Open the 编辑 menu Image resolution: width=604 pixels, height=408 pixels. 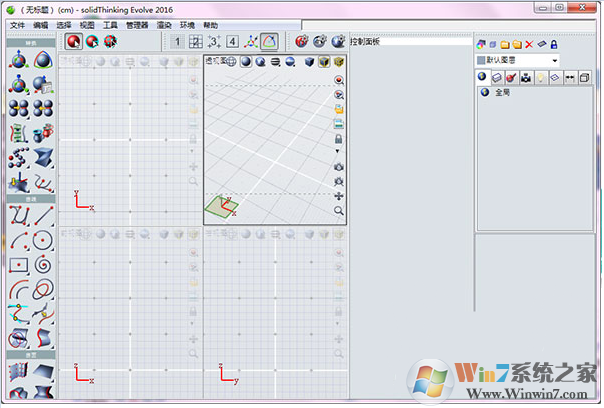click(x=40, y=25)
